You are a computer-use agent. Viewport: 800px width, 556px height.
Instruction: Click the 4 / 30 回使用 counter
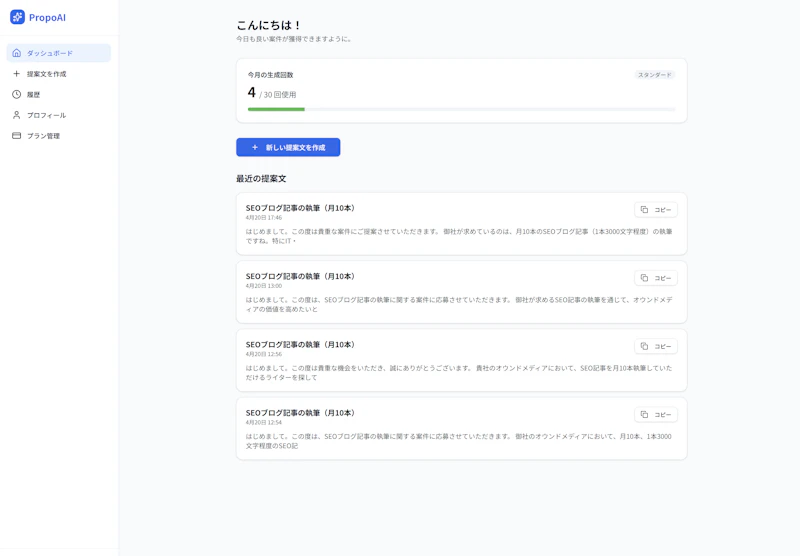click(272, 93)
